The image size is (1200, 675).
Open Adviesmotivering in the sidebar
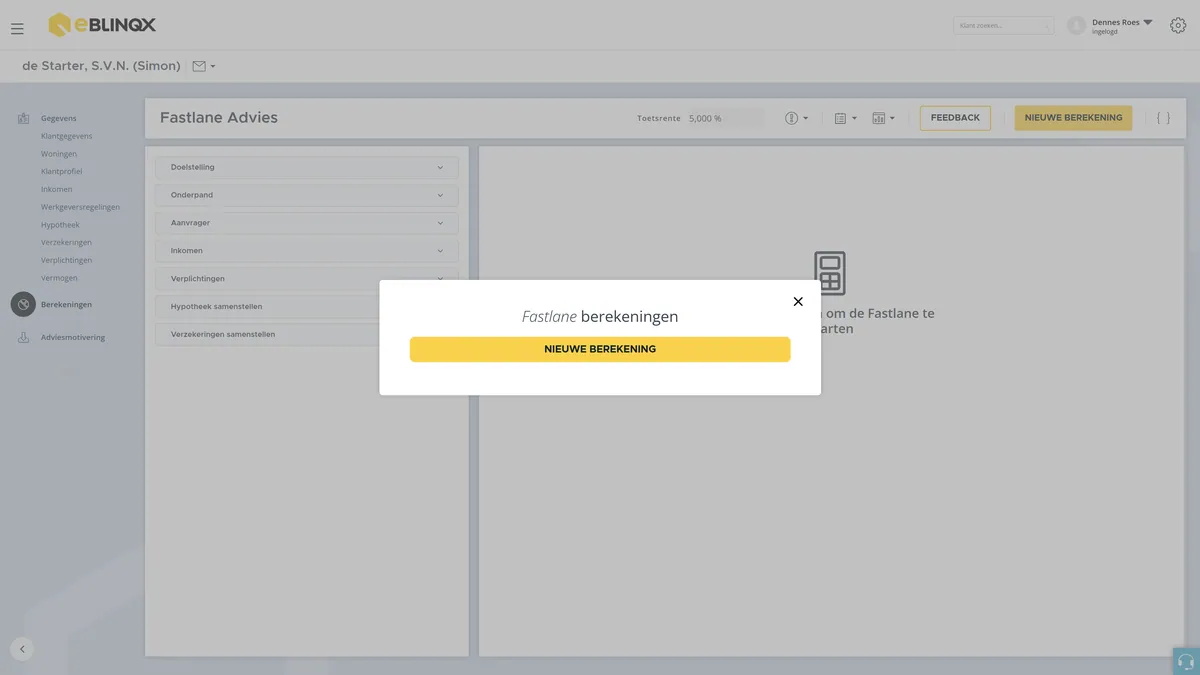coord(72,338)
